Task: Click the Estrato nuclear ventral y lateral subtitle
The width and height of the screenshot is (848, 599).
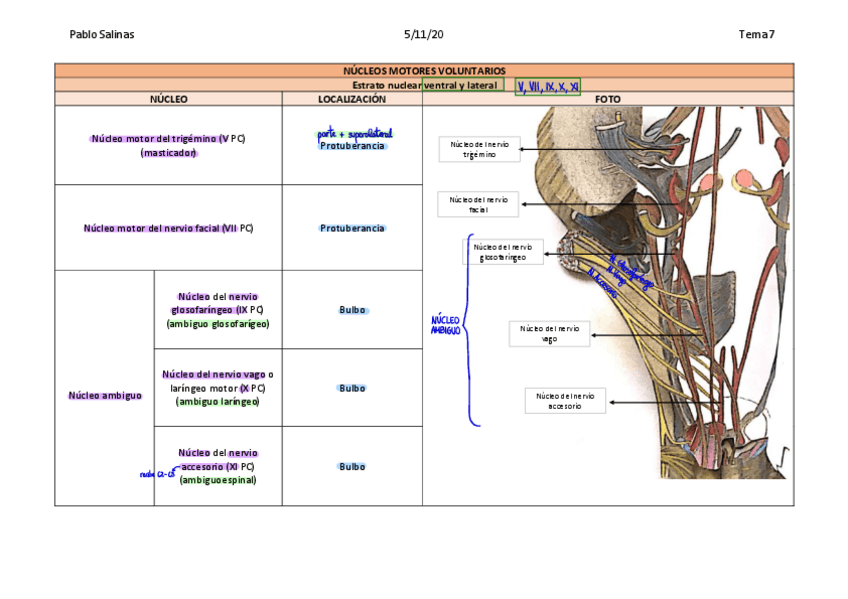Action: 424,85
